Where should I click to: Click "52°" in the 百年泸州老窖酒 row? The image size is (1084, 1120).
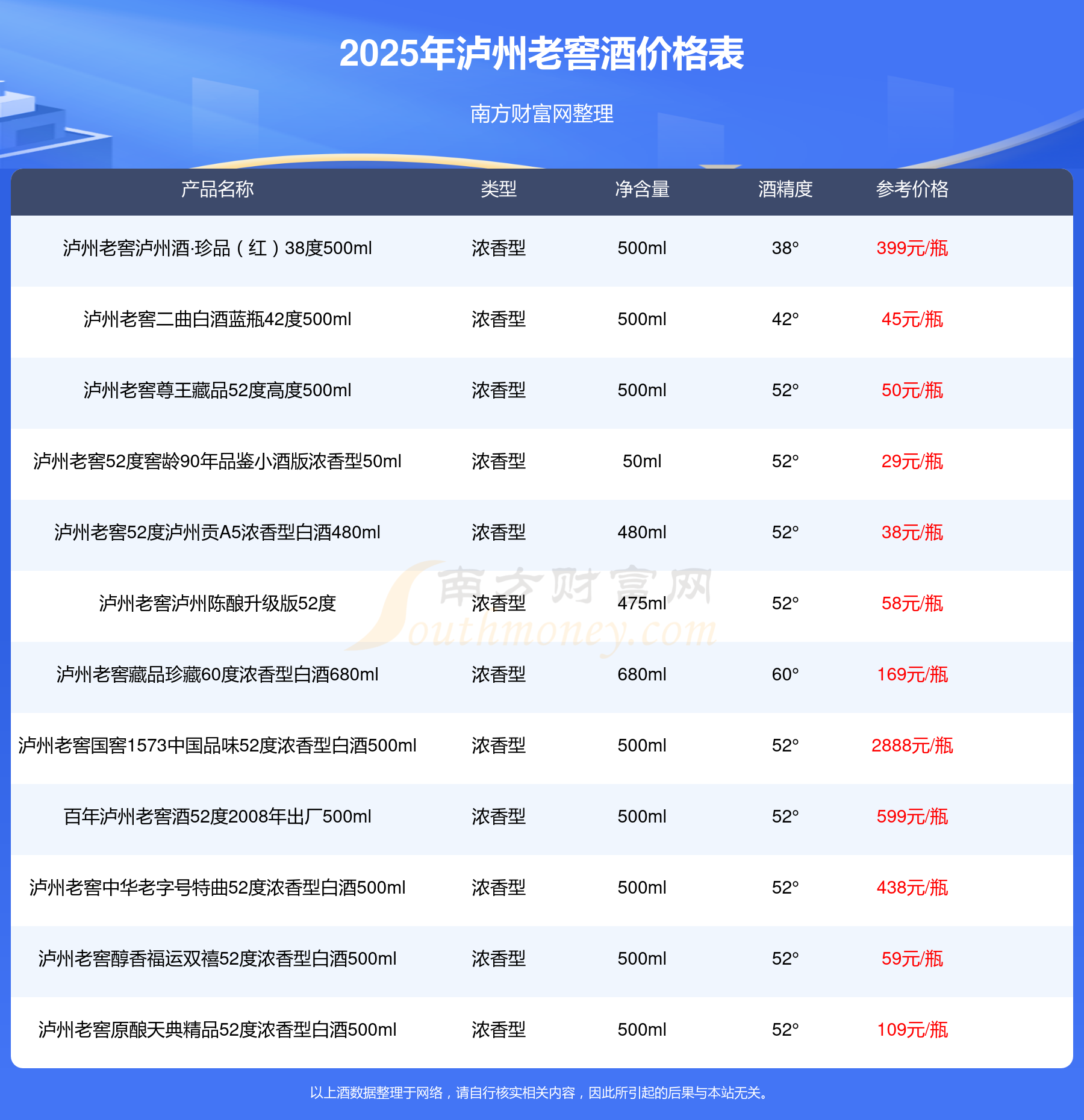click(x=785, y=817)
